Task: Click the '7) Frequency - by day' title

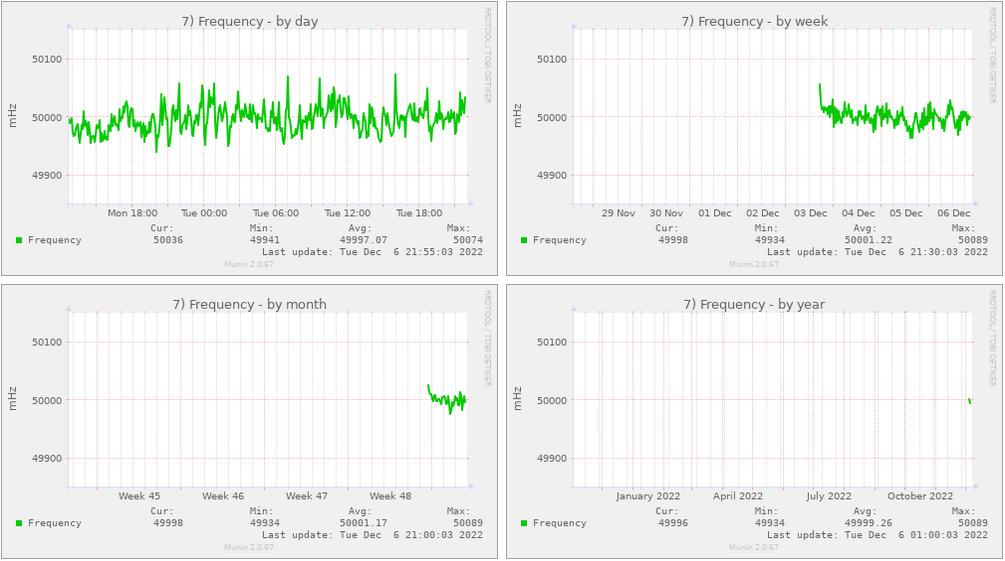Action: 249,21
